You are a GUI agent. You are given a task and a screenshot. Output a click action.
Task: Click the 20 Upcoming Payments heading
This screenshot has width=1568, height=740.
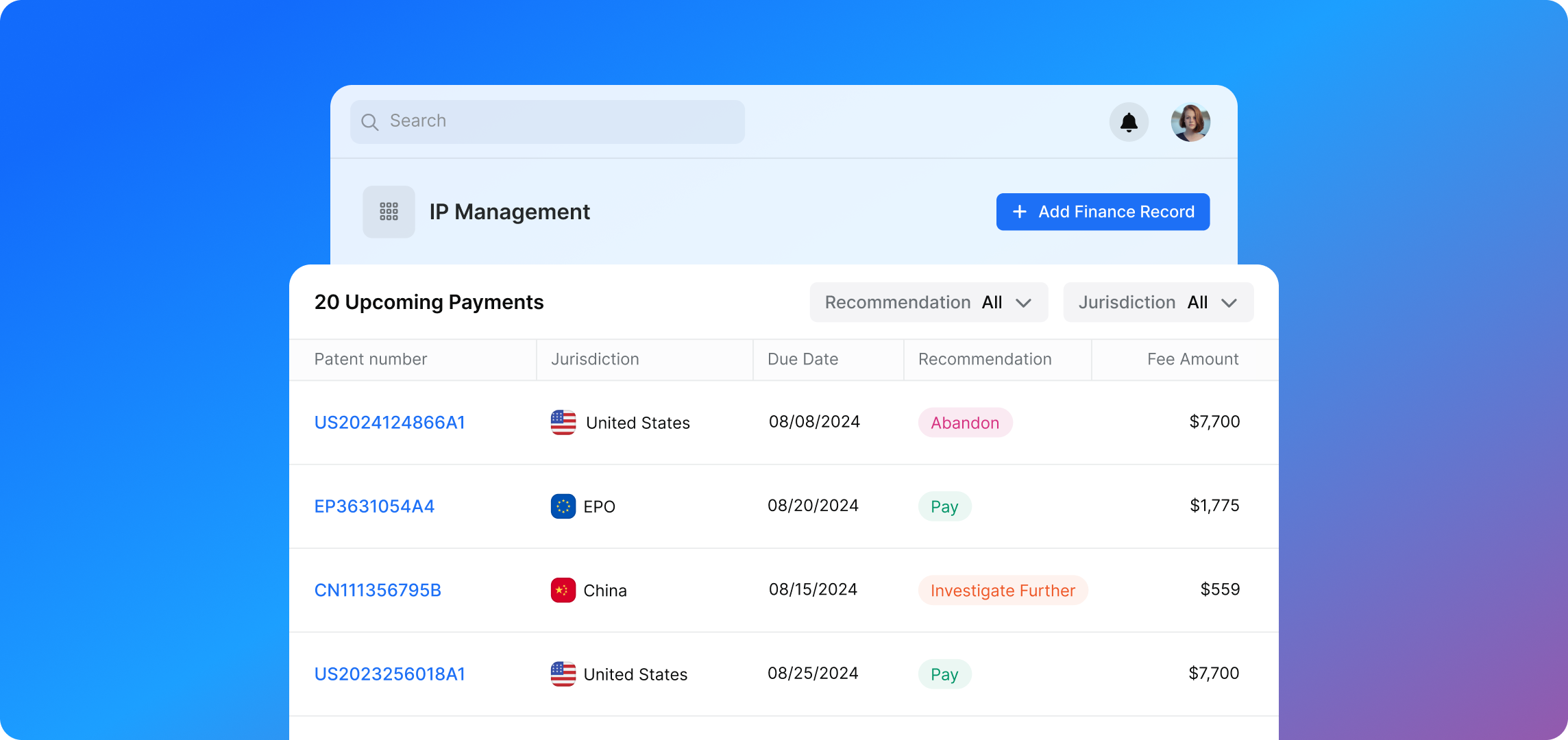(x=429, y=302)
